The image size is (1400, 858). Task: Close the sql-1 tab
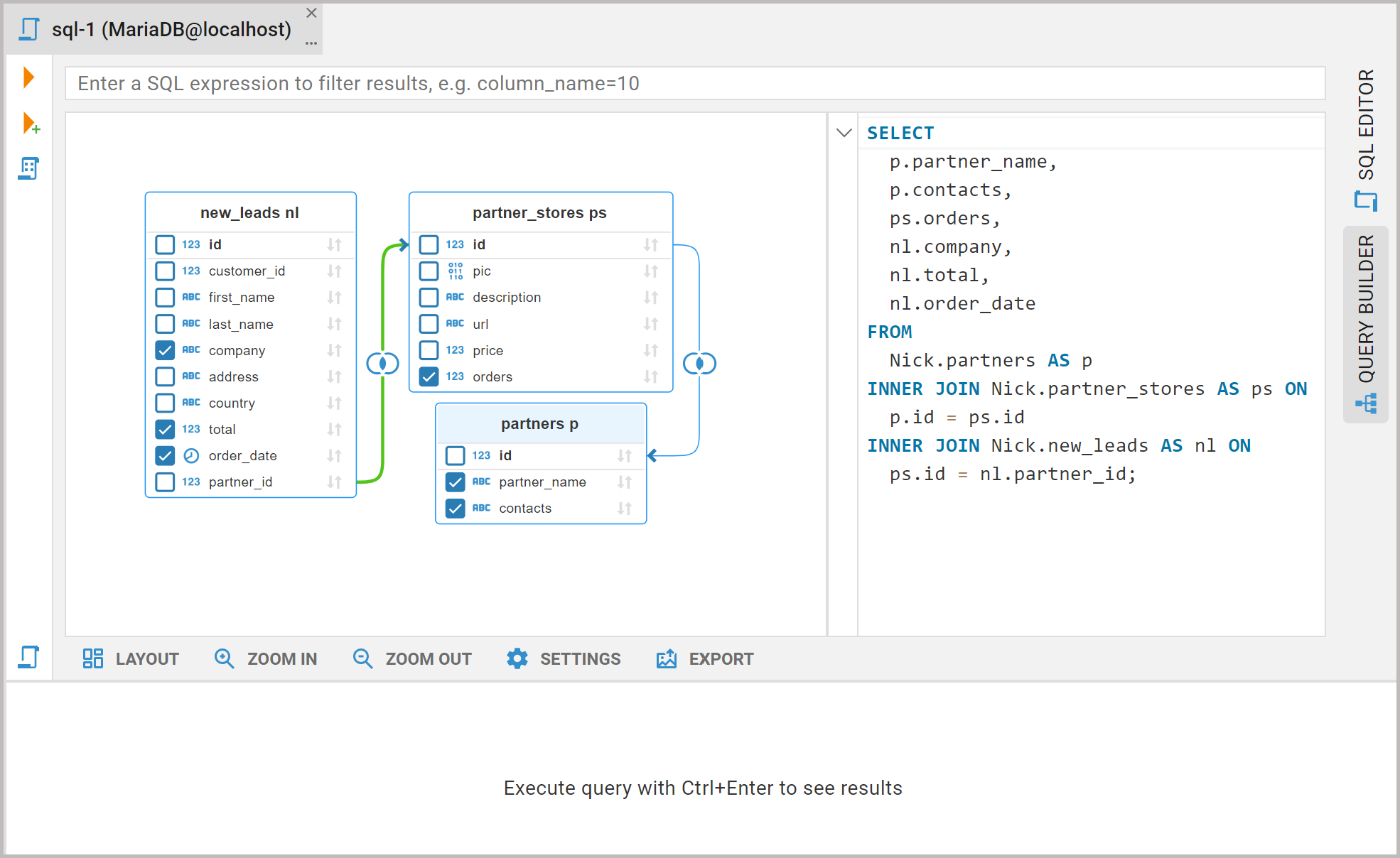point(311,13)
